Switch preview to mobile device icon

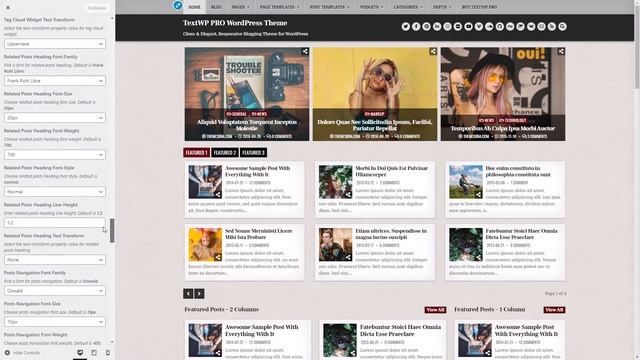point(108,353)
